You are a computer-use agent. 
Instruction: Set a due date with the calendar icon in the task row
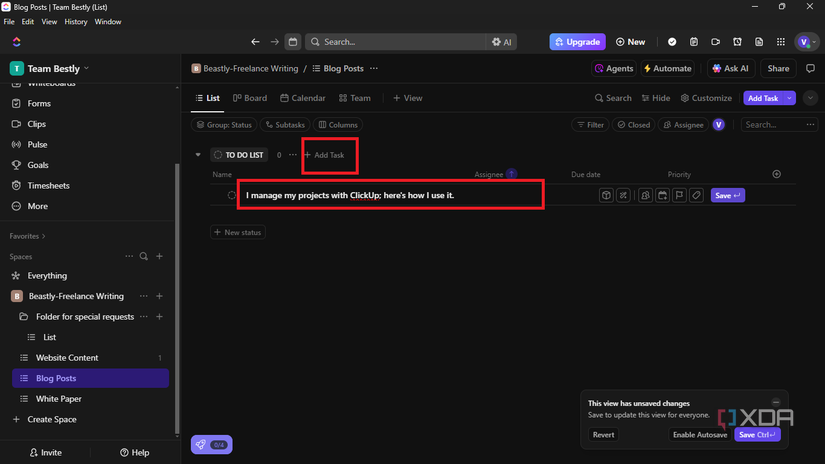pos(662,195)
